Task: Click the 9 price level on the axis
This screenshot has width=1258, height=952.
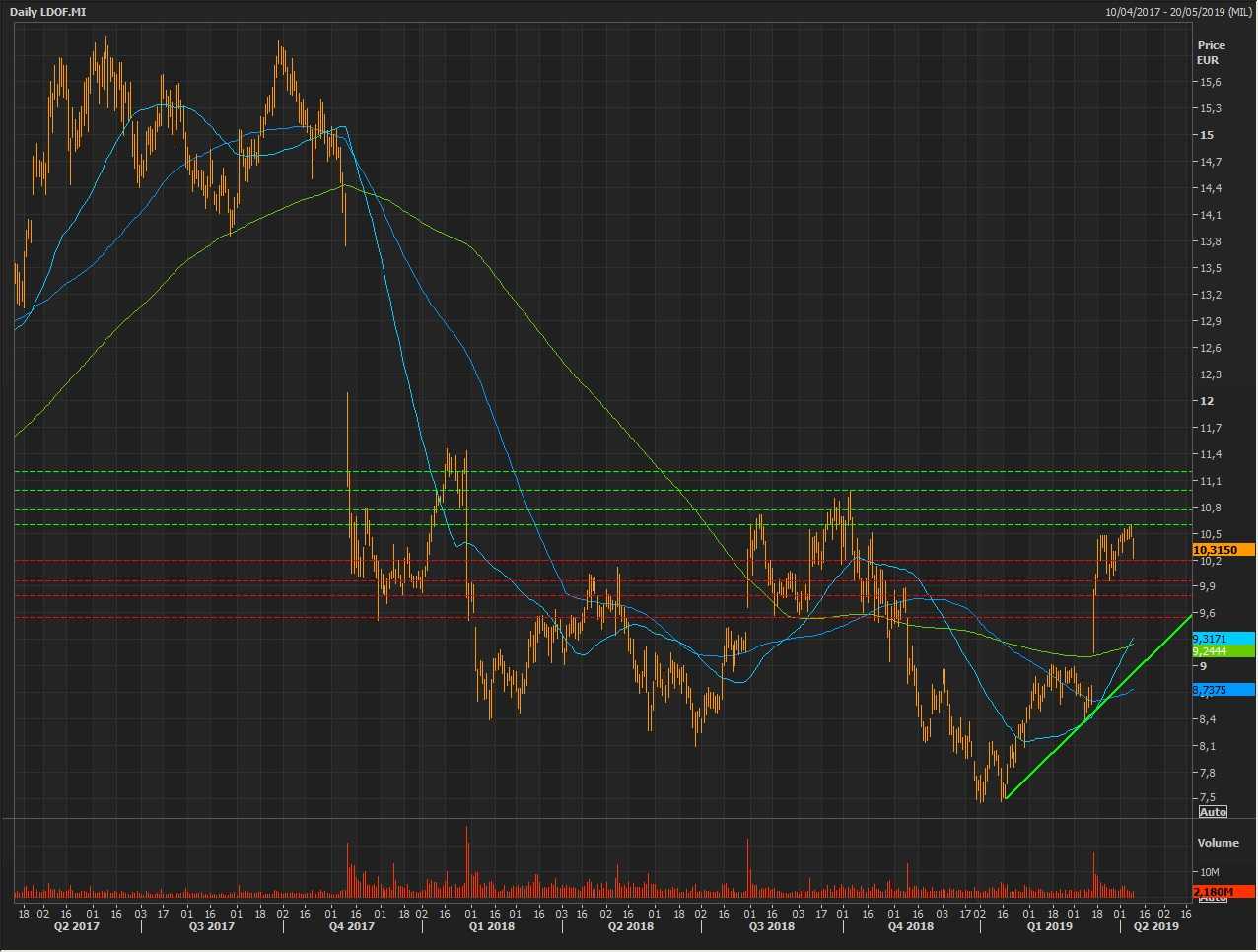Action: click(x=1203, y=666)
